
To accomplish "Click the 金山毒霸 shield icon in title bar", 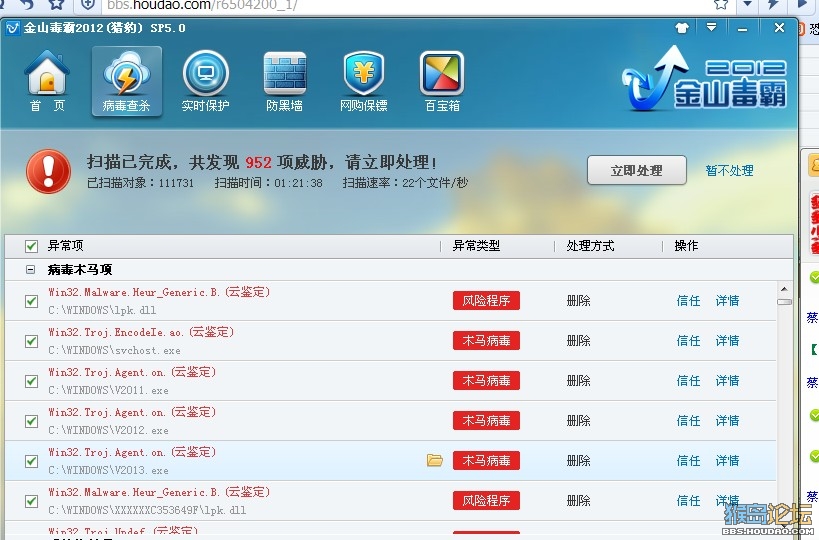I will point(13,28).
